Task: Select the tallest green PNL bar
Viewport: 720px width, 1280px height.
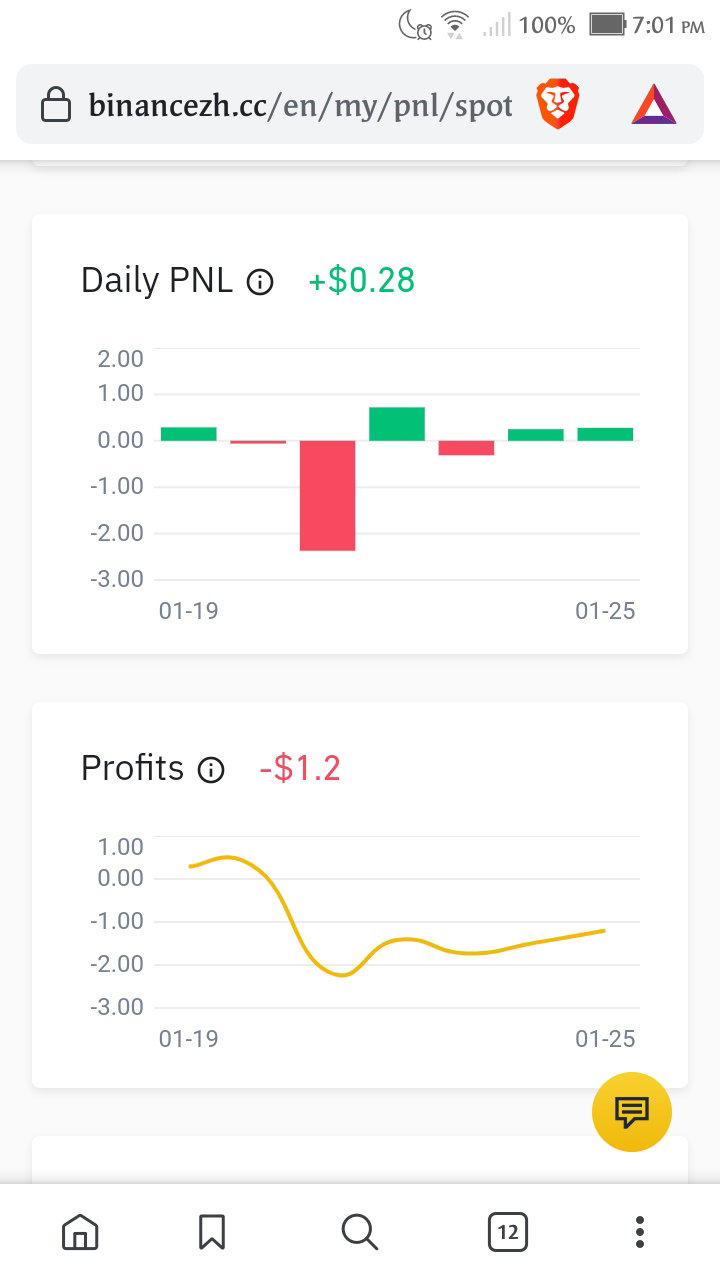Action: [397, 424]
